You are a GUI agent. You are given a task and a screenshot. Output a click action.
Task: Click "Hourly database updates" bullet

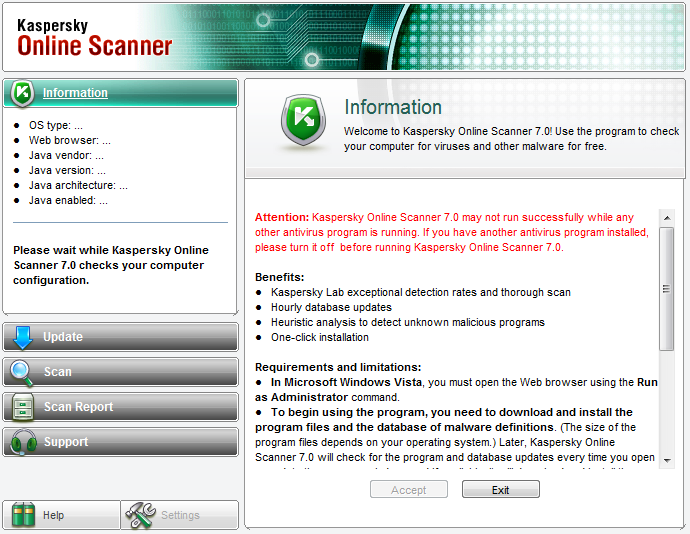click(x=331, y=307)
